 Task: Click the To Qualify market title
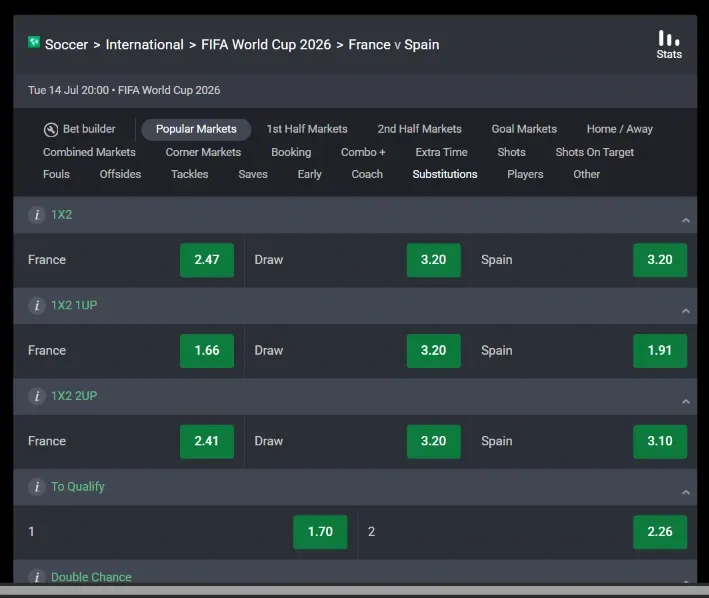(x=78, y=487)
